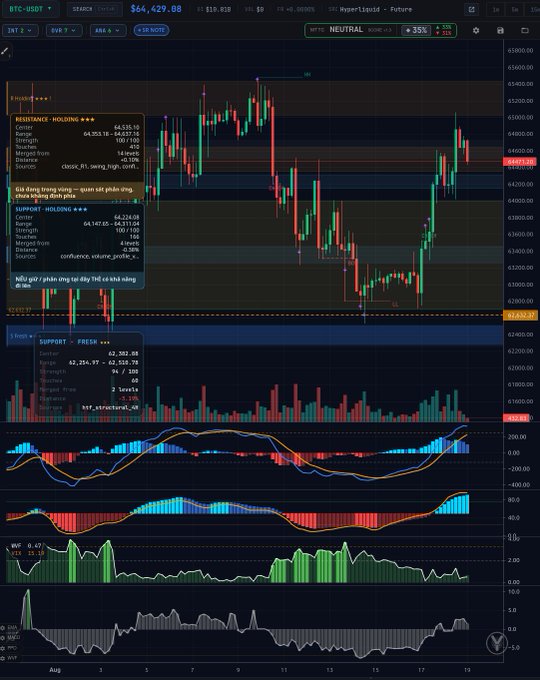This screenshot has height=680, width=540.
Task: Click the LL swing low marker label
Action: [395, 304]
